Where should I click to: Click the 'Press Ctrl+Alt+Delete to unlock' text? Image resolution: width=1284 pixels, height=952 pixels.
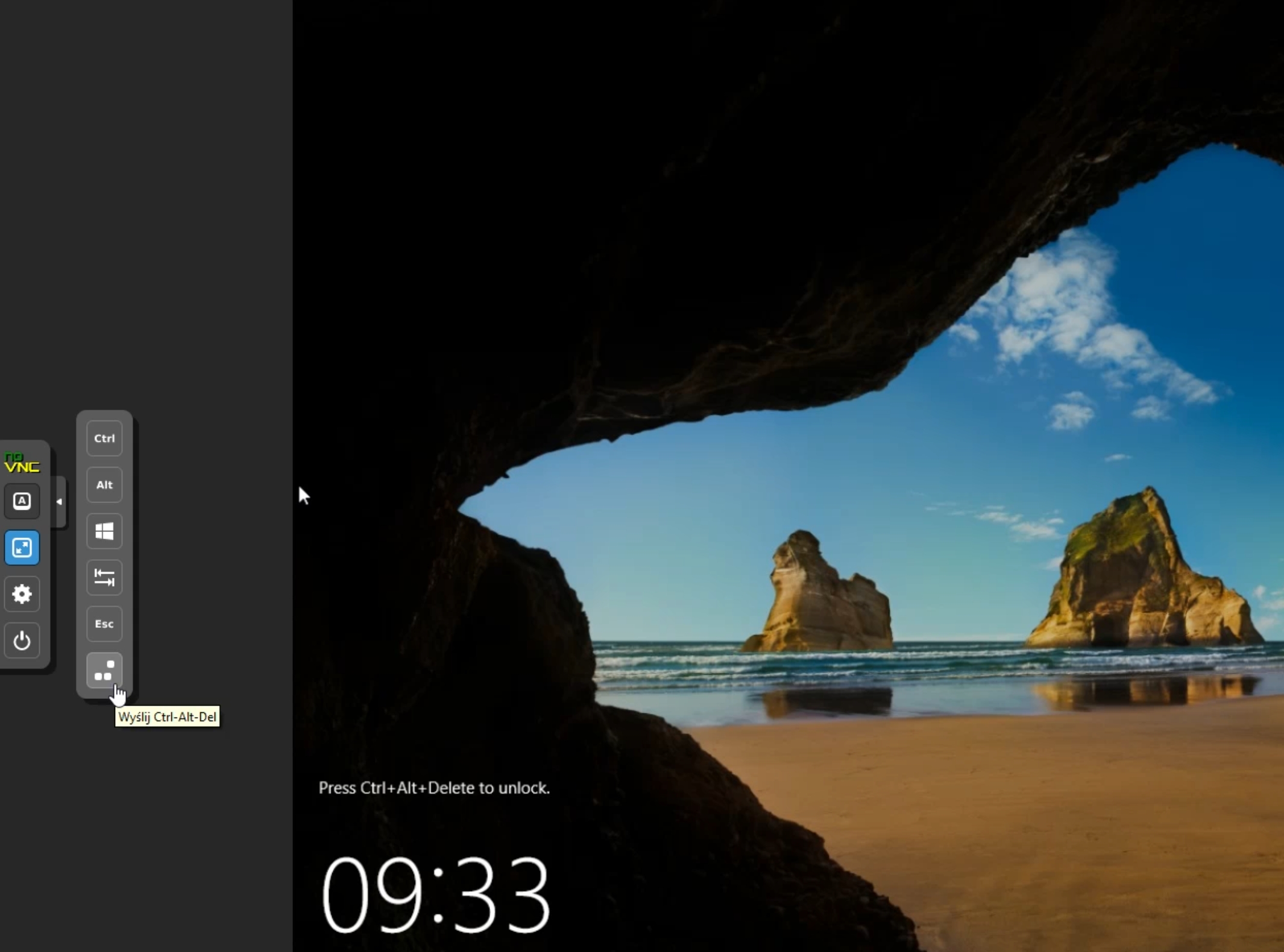434,788
